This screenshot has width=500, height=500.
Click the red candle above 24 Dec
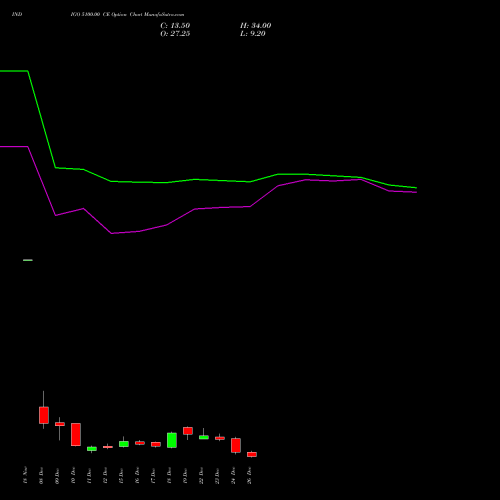[x=236, y=445]
